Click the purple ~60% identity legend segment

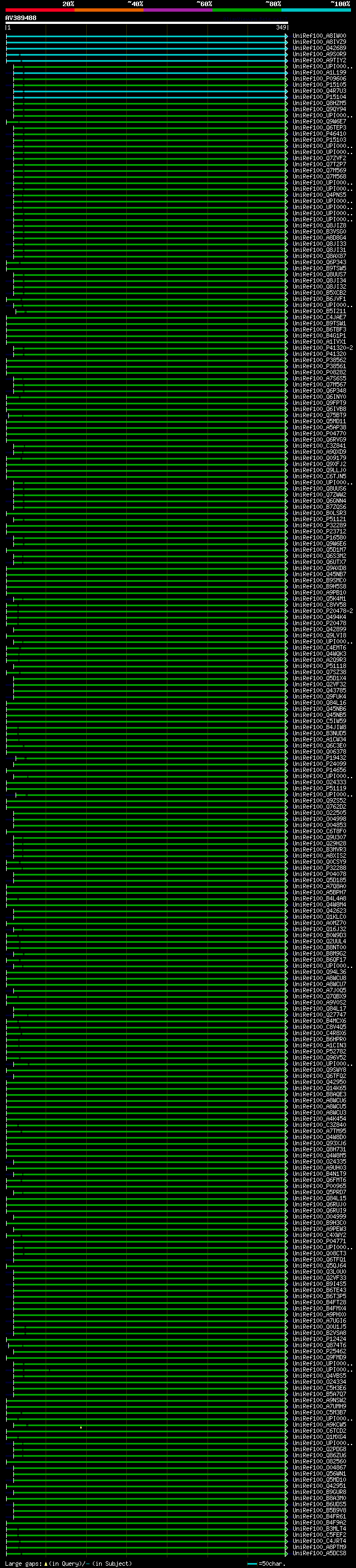point(177,10)
